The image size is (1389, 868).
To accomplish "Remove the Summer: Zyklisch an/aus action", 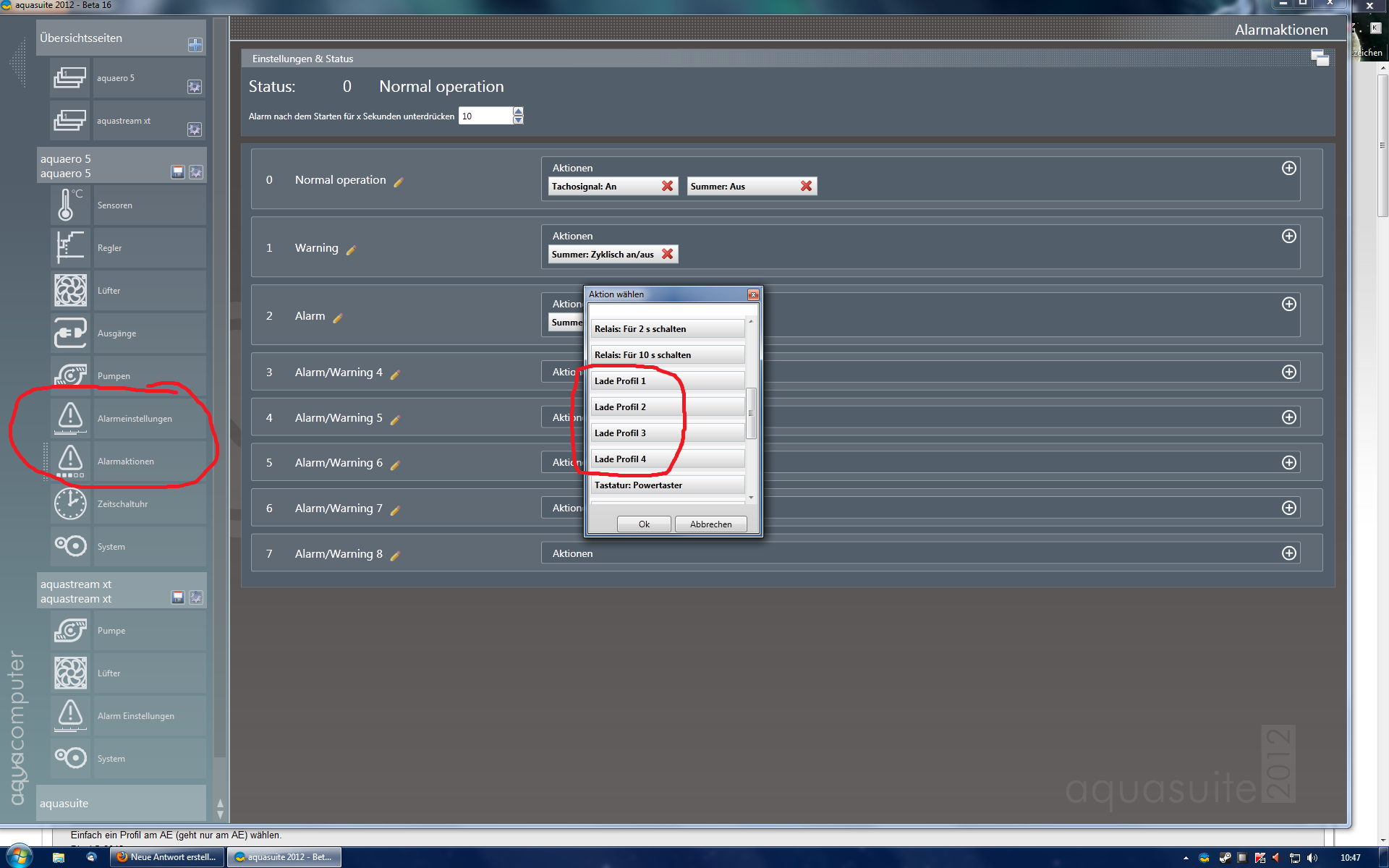I will pos(667,255).
